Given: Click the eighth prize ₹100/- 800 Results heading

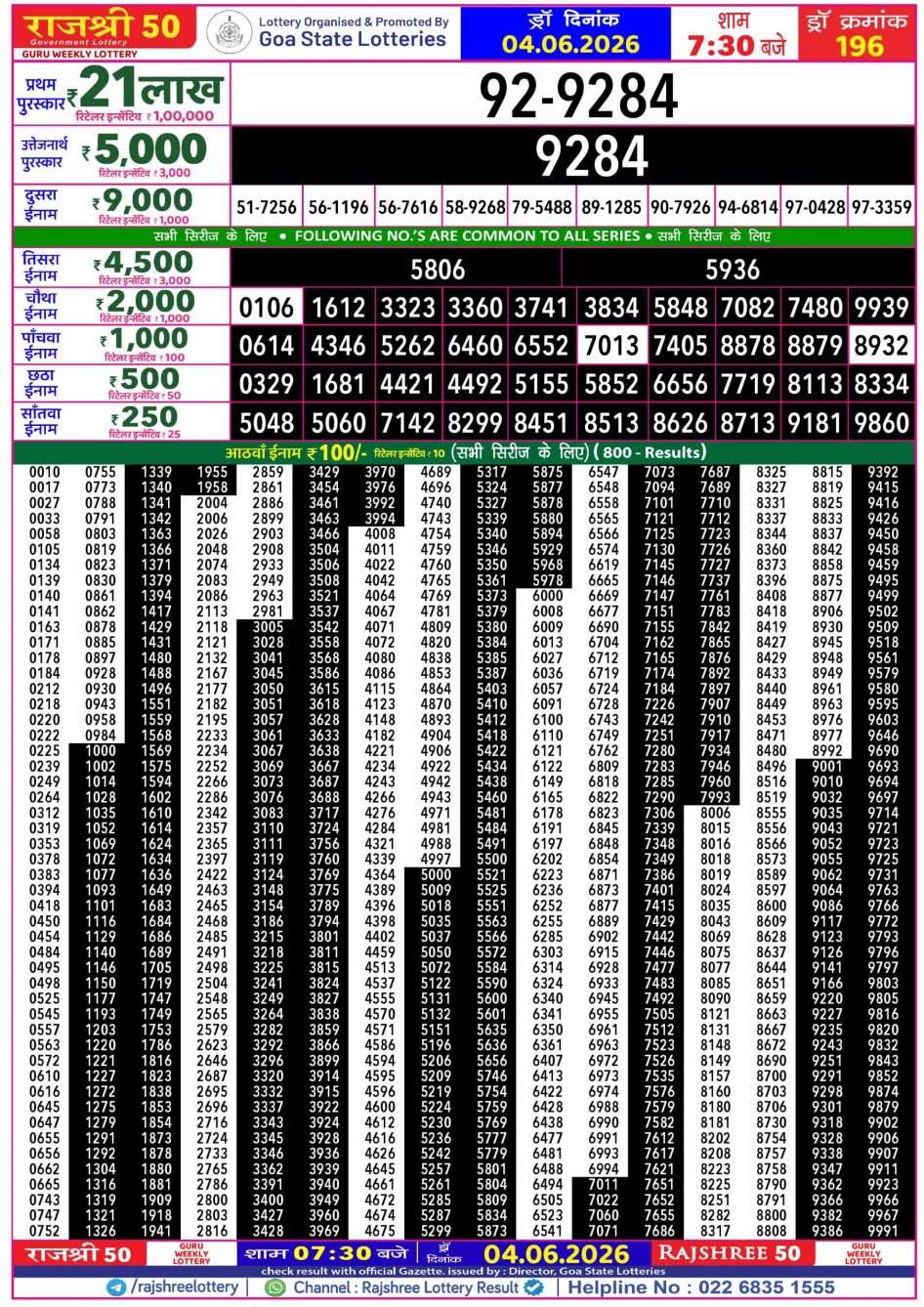Looking at the screenshot, I should pyautogui.click(x=464, y=453).
